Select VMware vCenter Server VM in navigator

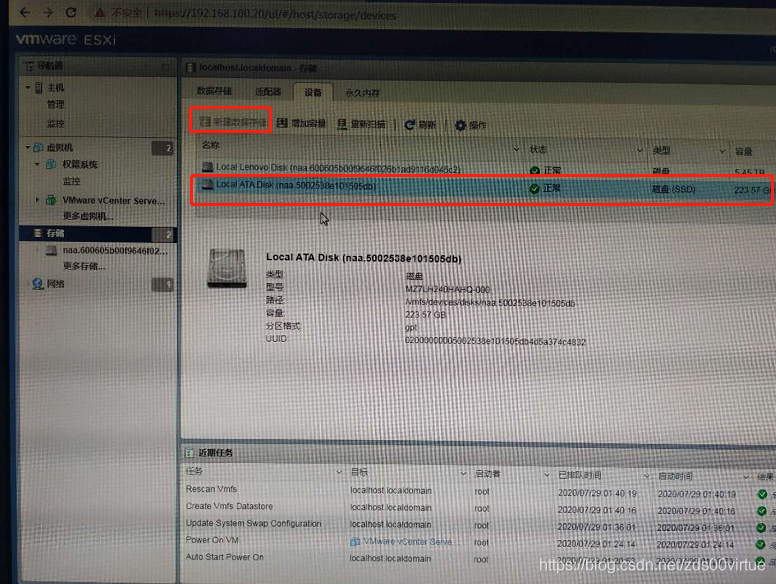coord(113,200)
